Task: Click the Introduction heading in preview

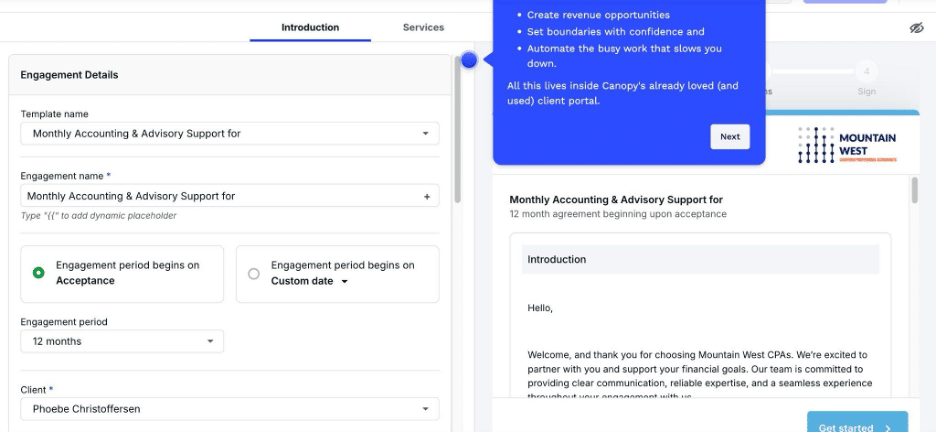Action: (556, 260)
